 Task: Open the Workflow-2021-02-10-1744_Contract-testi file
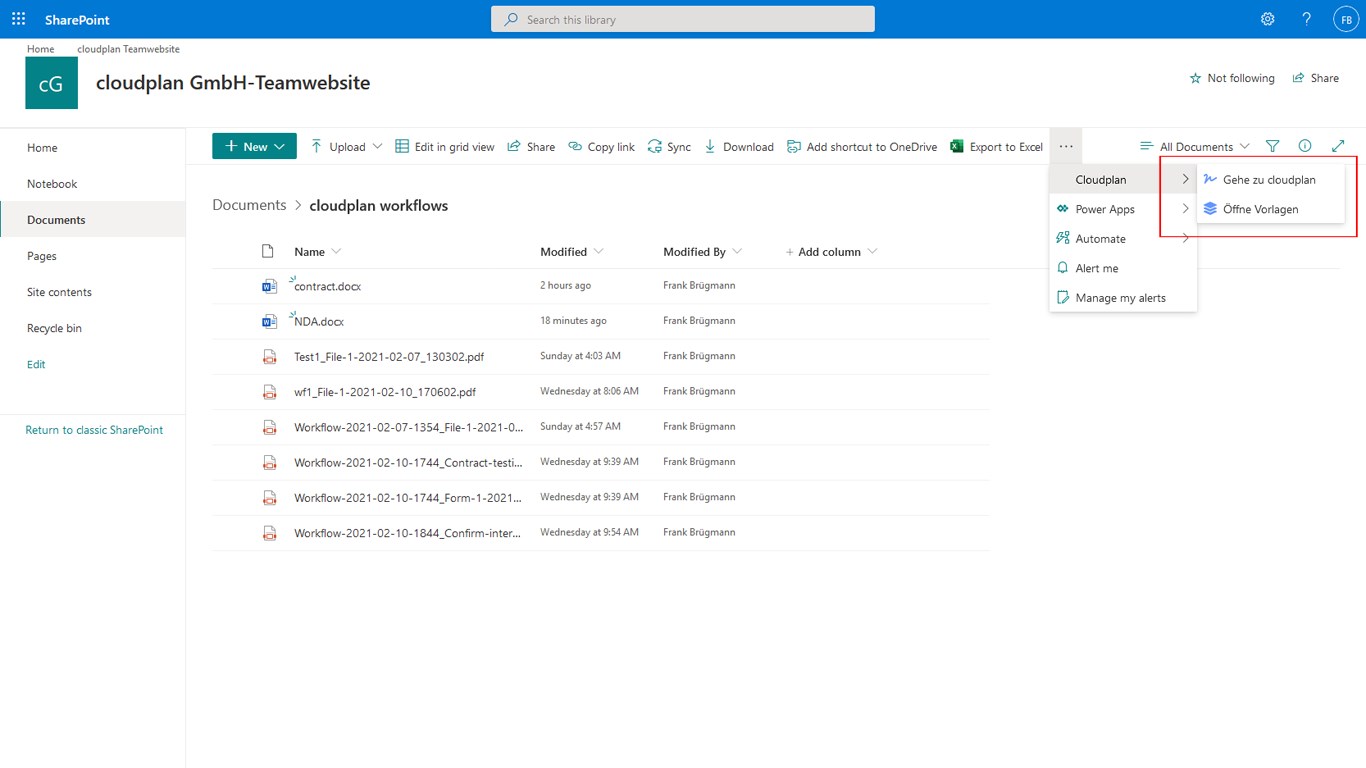tap(408, 462)
